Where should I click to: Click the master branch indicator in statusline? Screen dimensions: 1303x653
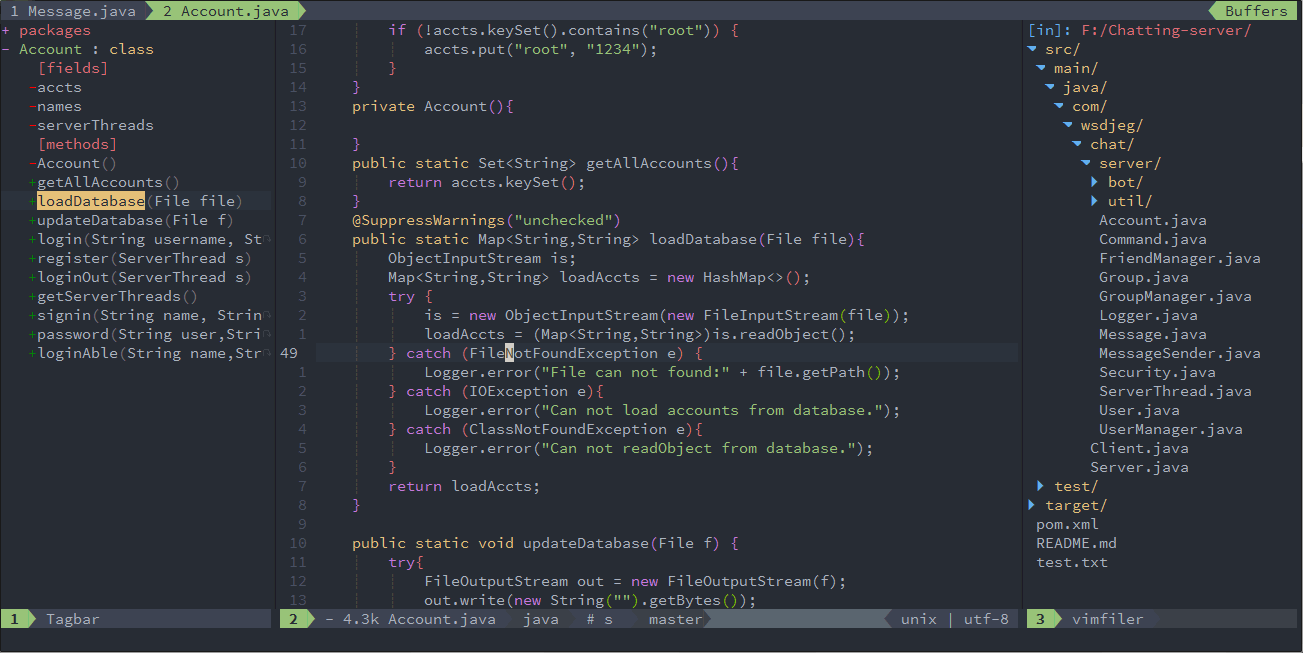coord(675,619)
